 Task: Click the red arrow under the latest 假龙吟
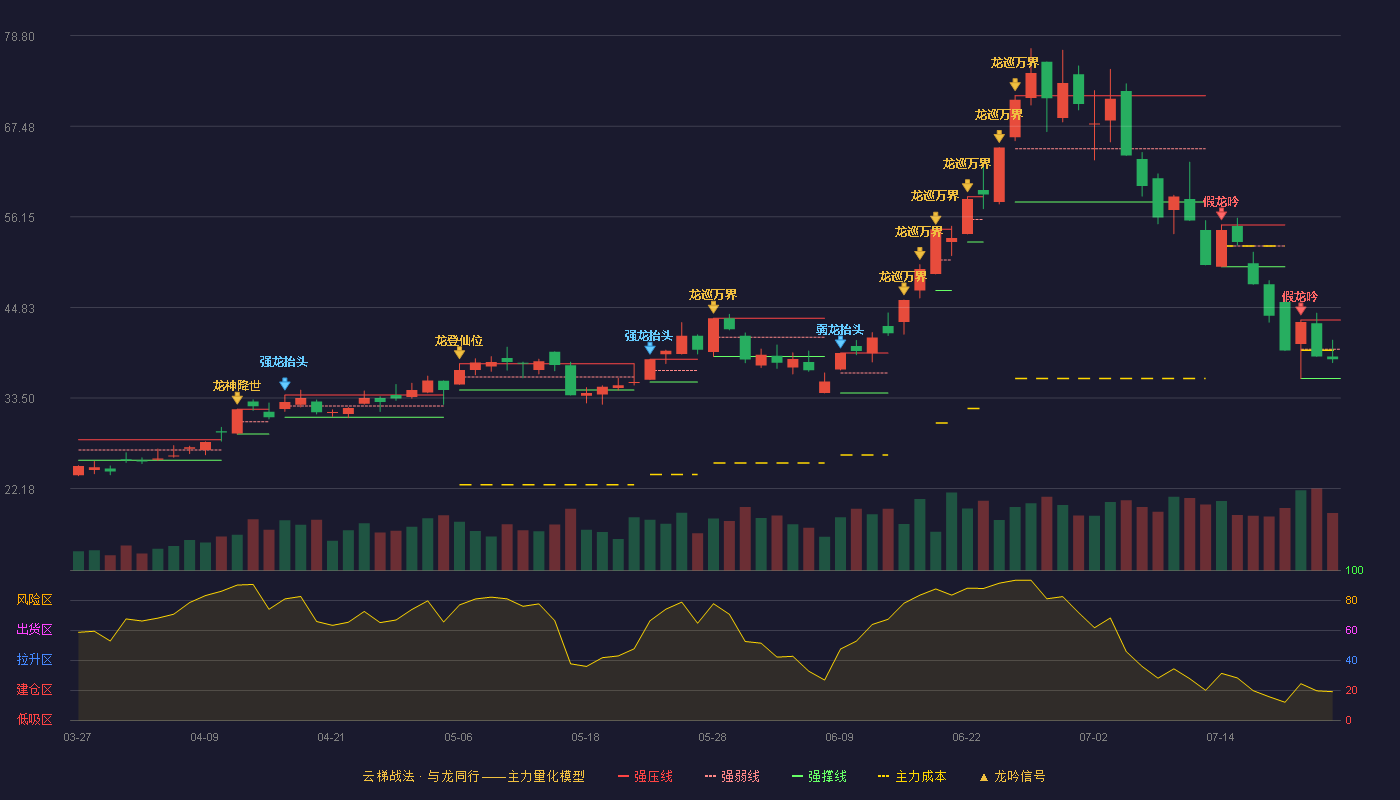click(1300, 309)
